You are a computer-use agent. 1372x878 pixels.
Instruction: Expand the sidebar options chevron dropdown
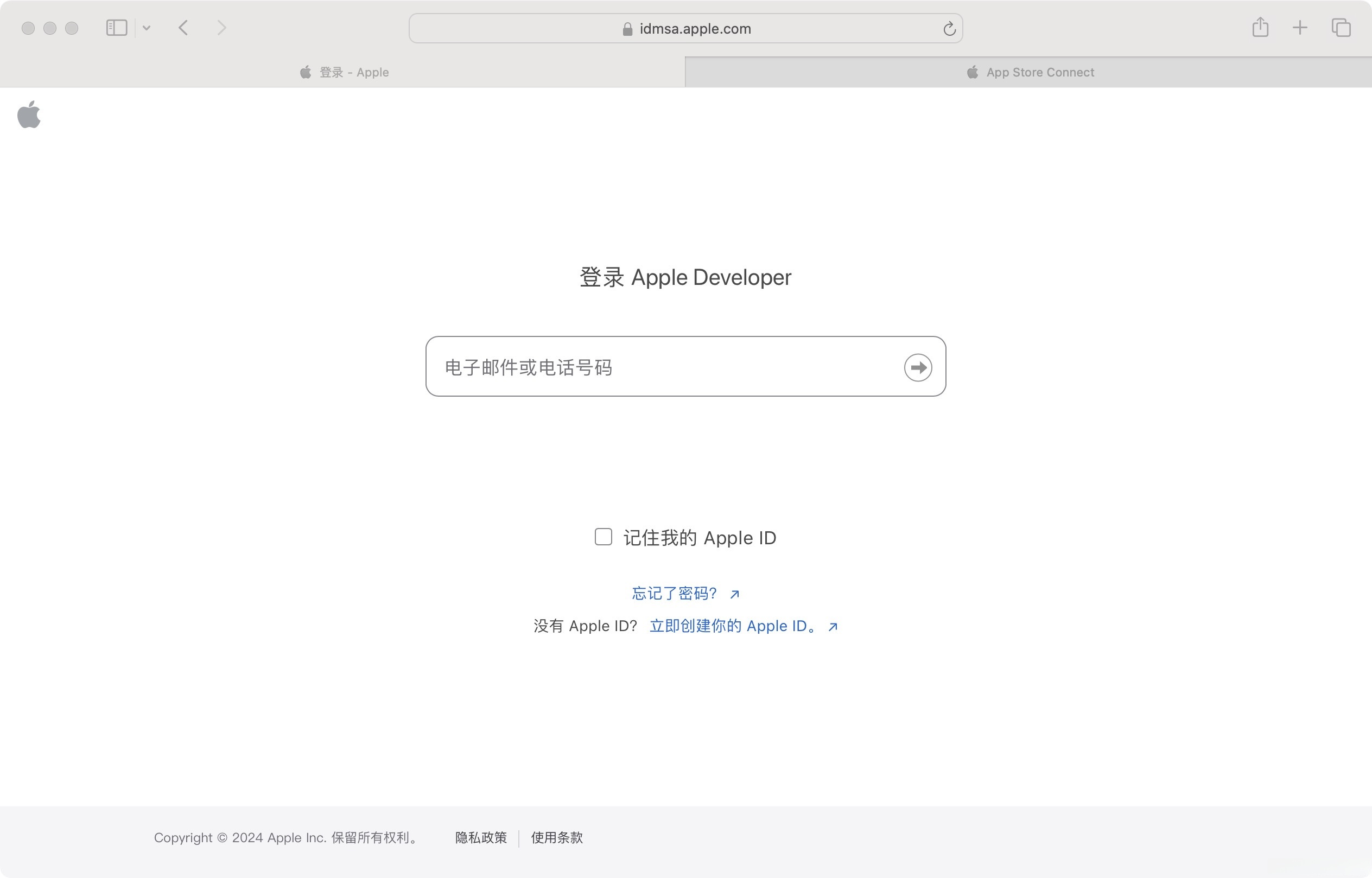pyautogui.click(x=147, y=28)
